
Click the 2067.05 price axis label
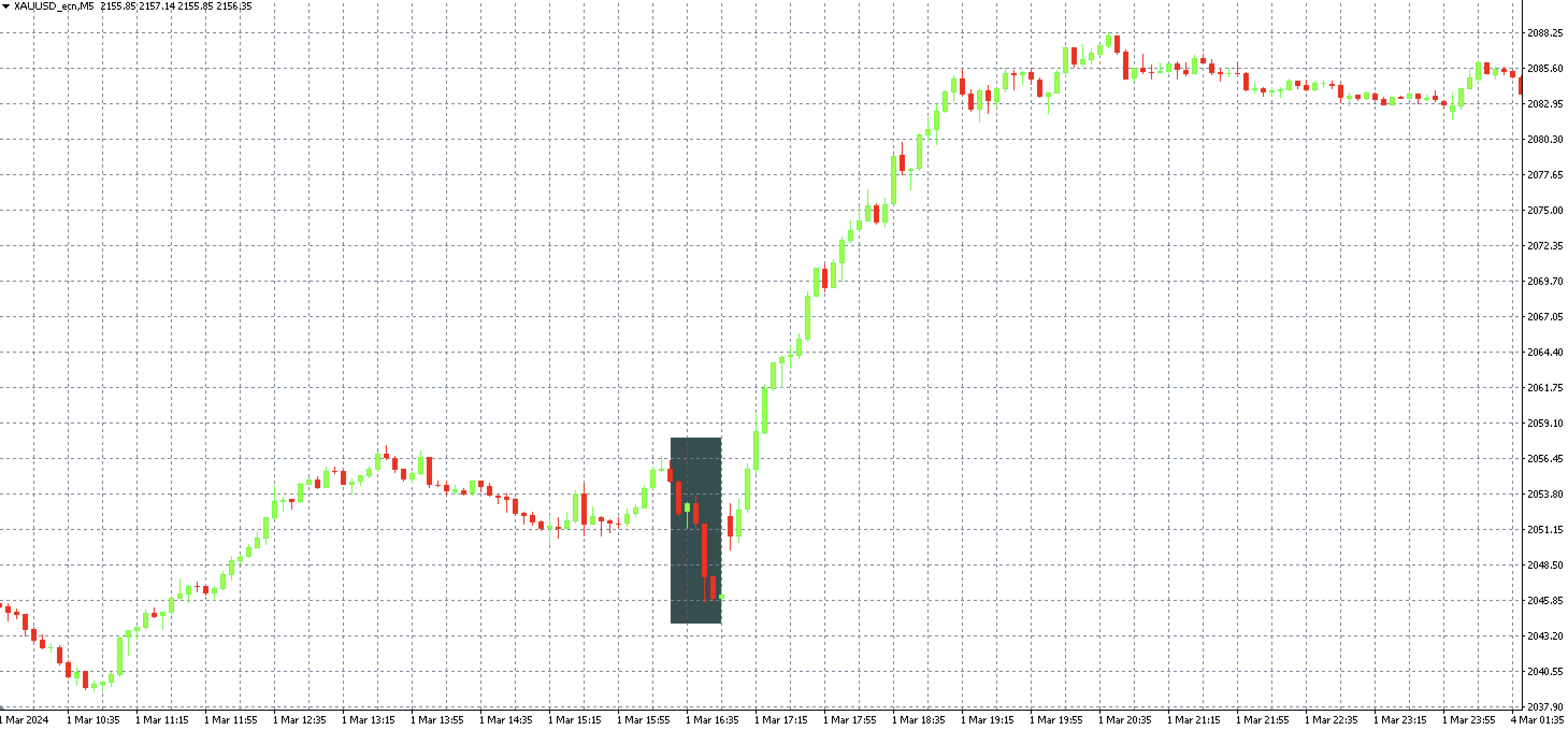(1545, 317)
